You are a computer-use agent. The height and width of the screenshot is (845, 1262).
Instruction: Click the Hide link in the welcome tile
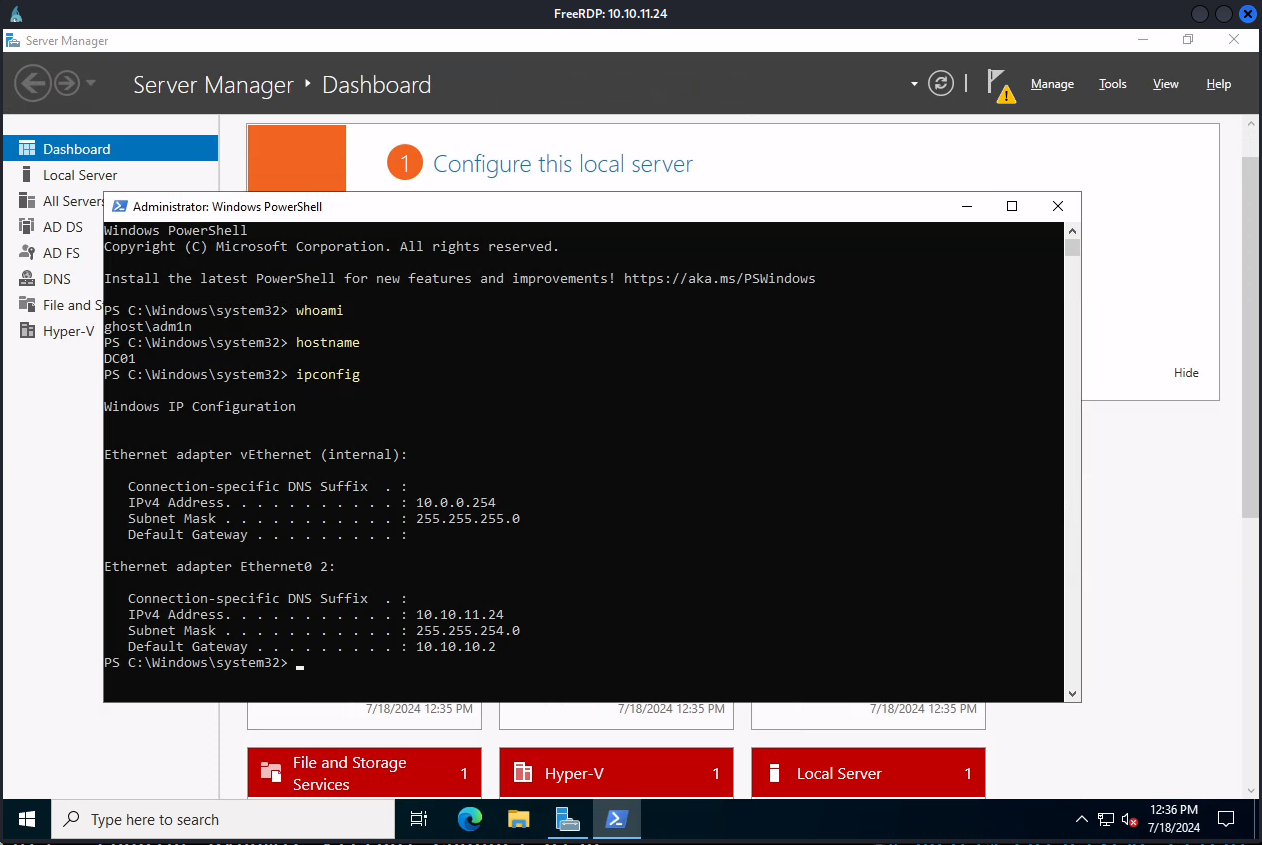(1186, 372)
